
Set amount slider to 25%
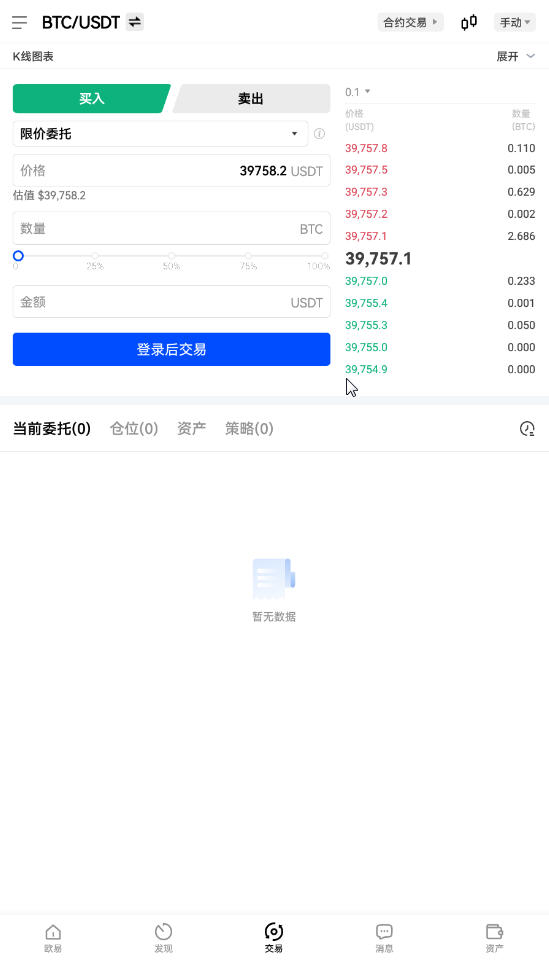[x=95, y=256]
